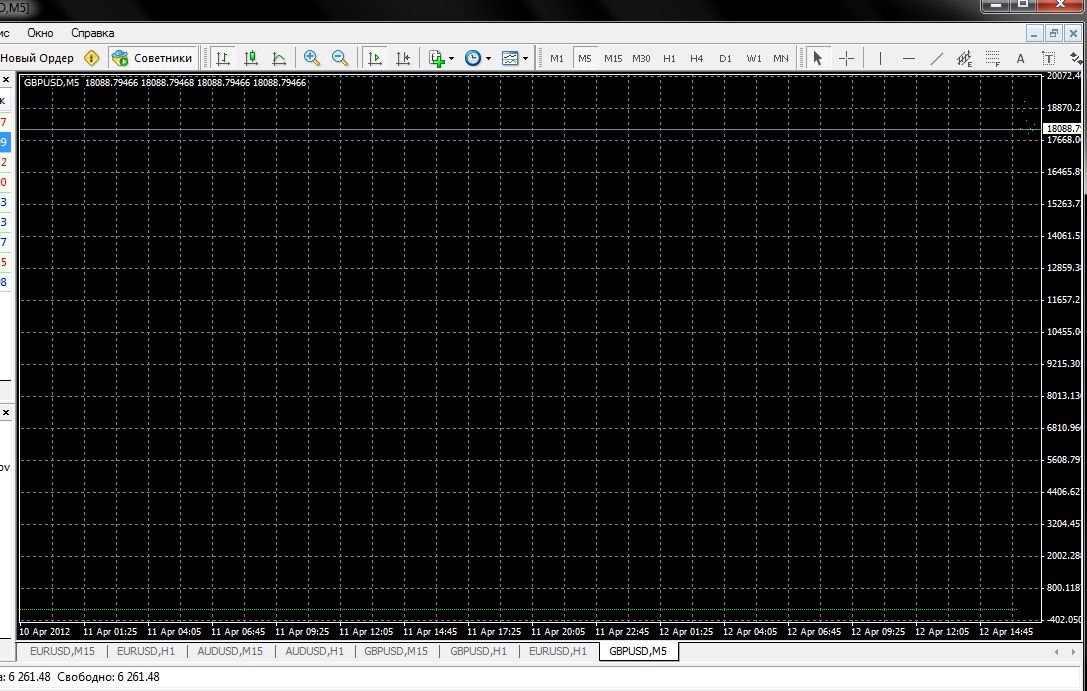Select the bar chart display icon
The image size is (1087, 691).
coord(223,58)
